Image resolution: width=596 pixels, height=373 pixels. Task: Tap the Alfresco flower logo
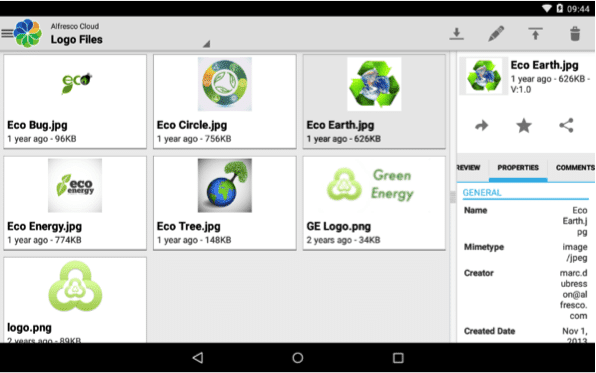(28, 33)
